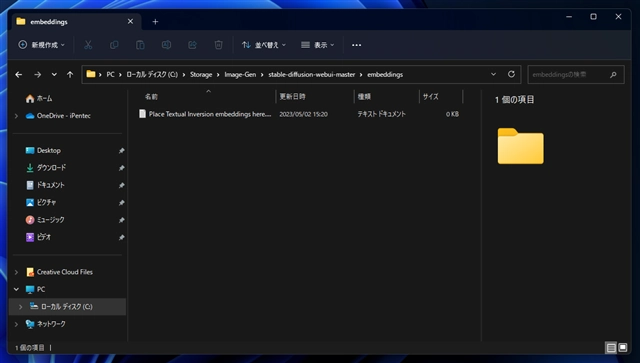Click the date 2023/05/02 15:20 cell
Image resolution: width=640 pixels, height=363 pixels.
[303, 114]
